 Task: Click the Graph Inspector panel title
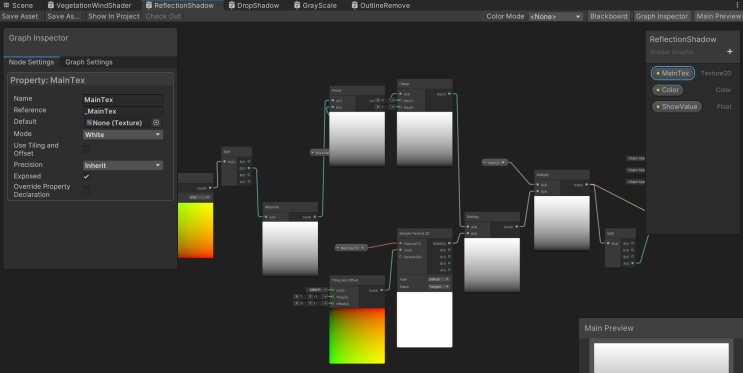(x=38, y=38)
